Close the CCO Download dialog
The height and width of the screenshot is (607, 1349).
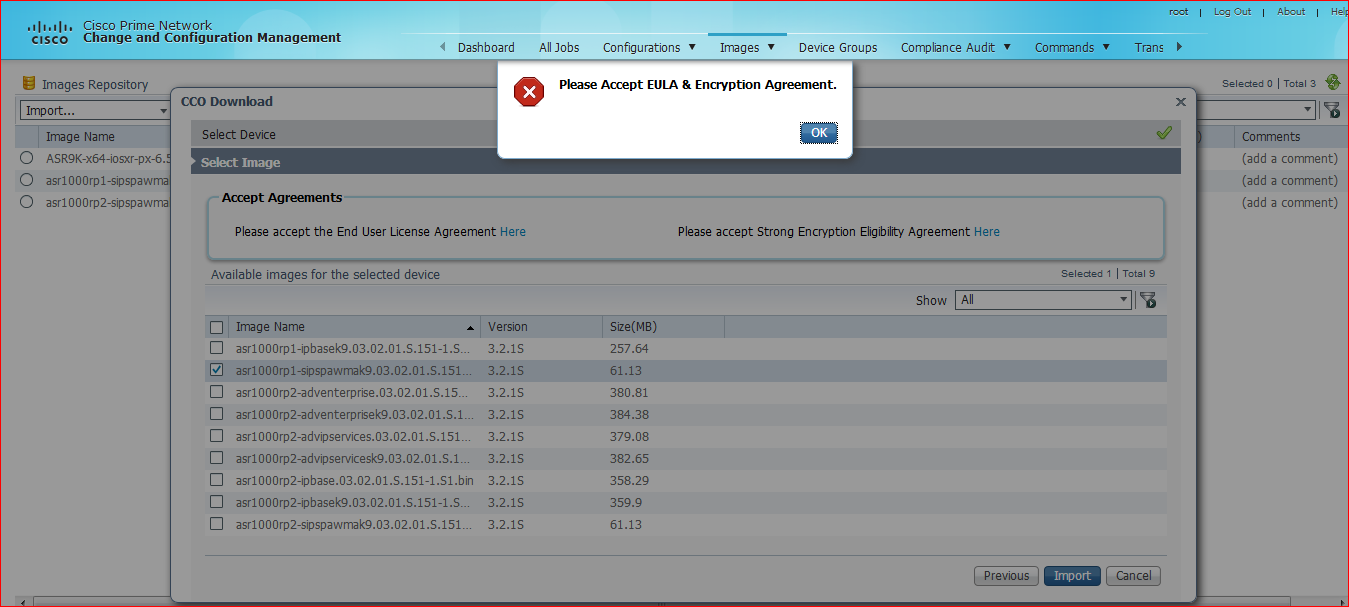(1181, 102)
